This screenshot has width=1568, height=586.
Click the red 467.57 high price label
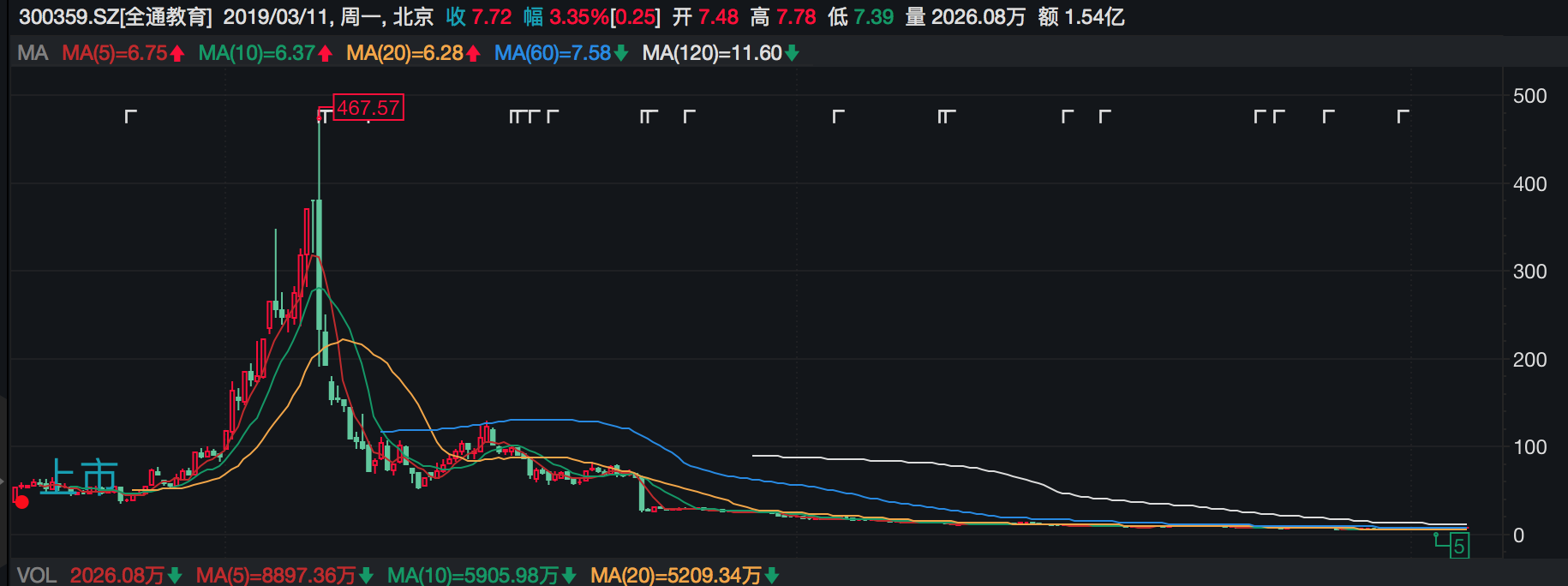pos(368,108)
